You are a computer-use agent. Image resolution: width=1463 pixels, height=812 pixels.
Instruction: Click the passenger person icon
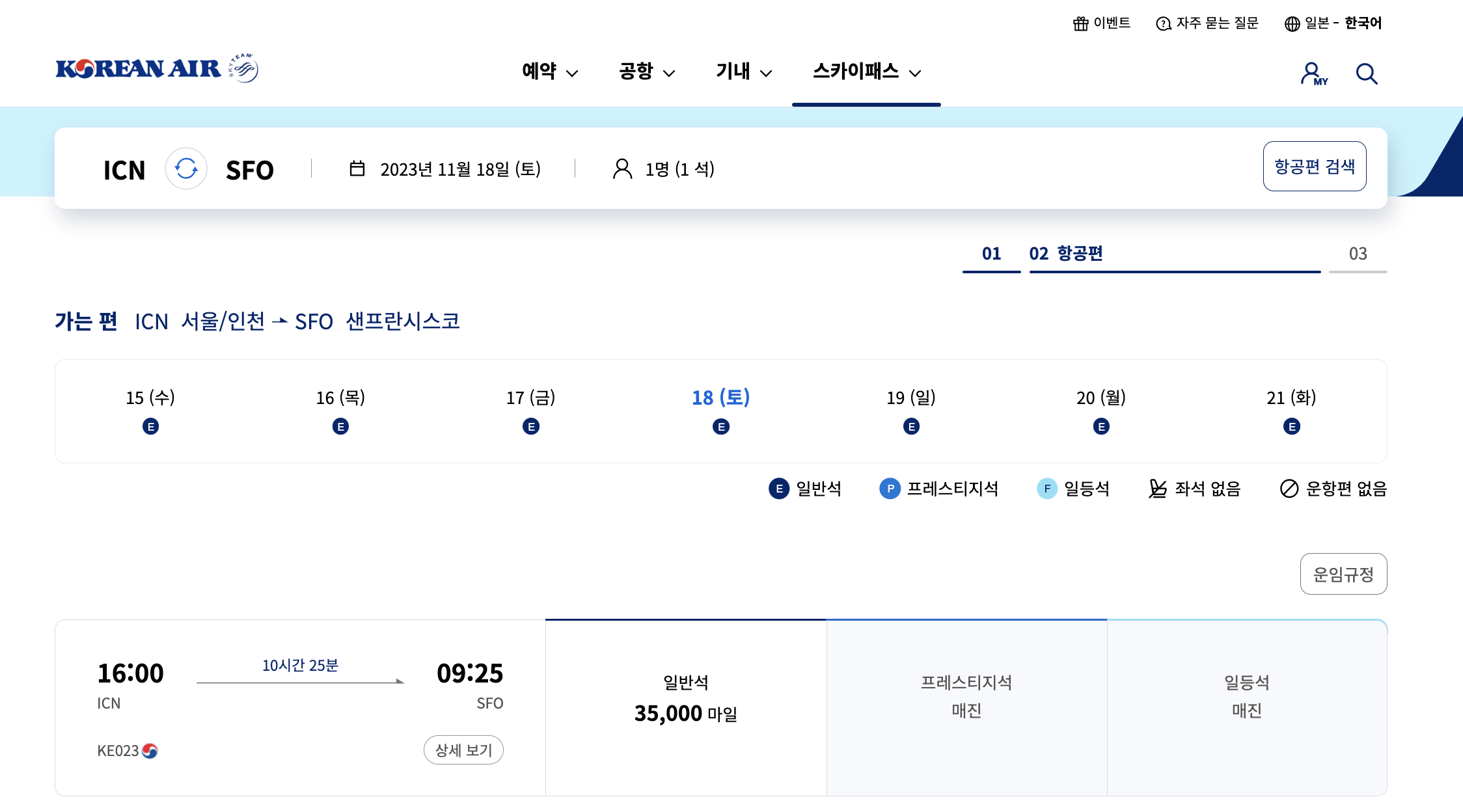pyautogui.click(x=623, y=169)
